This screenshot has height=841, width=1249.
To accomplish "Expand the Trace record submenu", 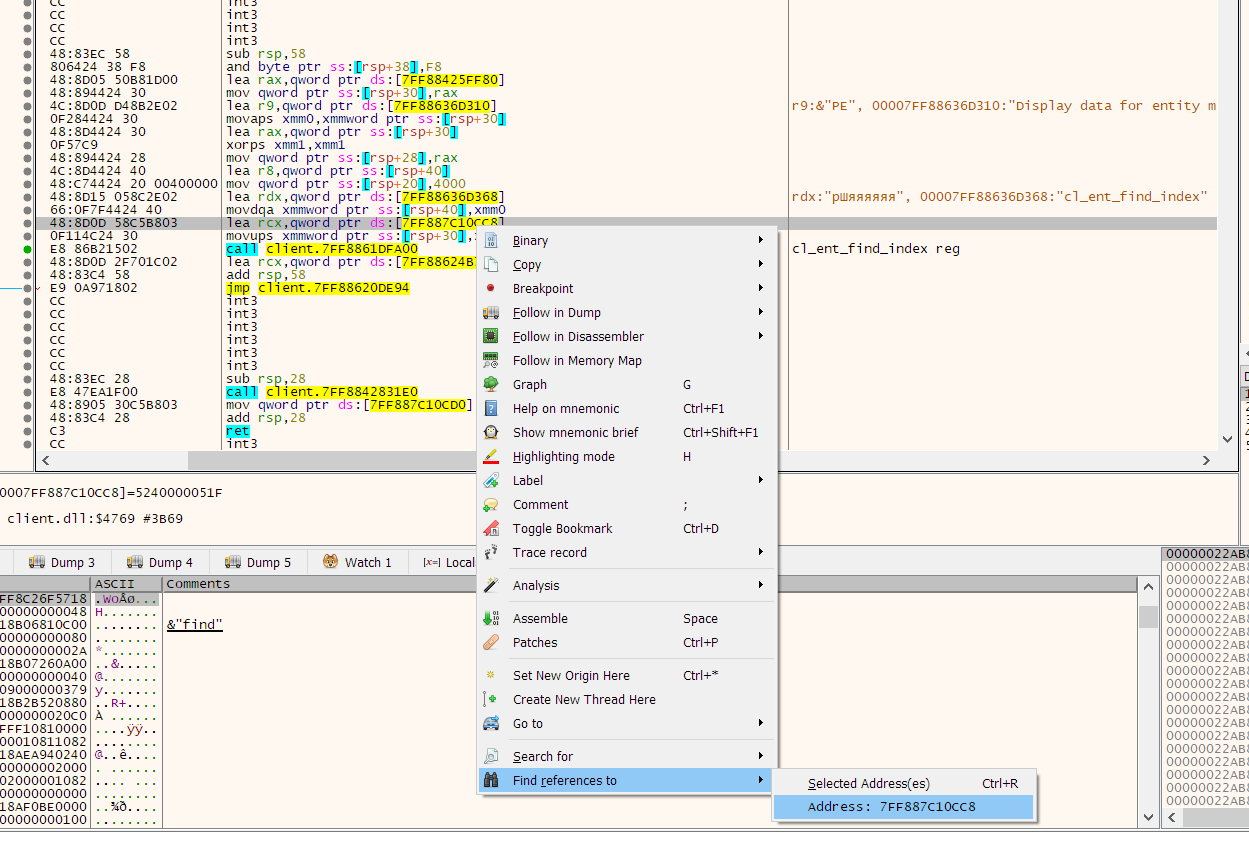I will pyautogui.click(x=761, y=552).
